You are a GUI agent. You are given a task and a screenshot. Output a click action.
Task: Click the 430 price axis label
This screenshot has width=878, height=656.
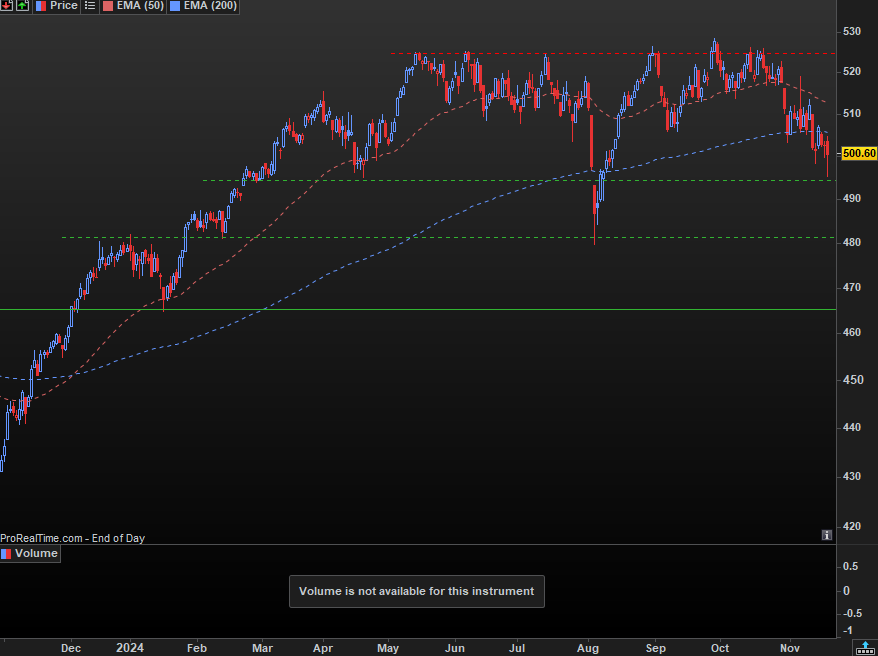[852, 476]
